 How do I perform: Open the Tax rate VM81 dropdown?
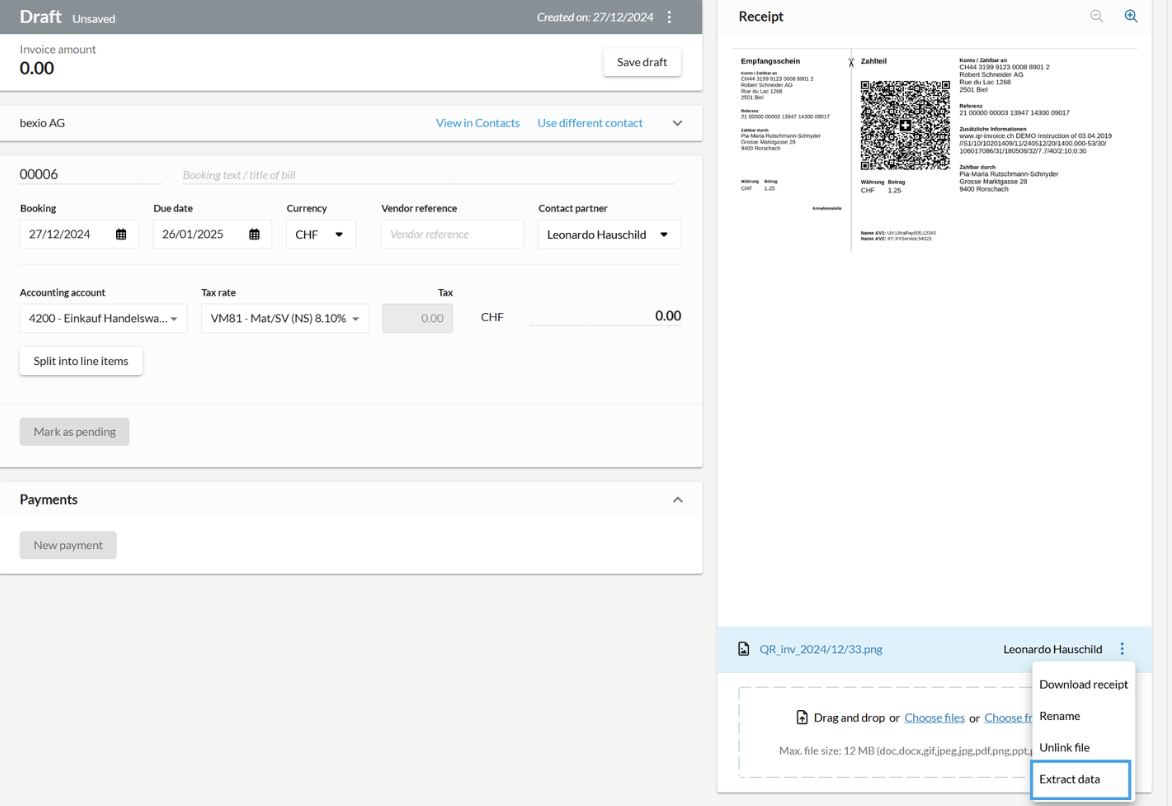coord(285,319)
